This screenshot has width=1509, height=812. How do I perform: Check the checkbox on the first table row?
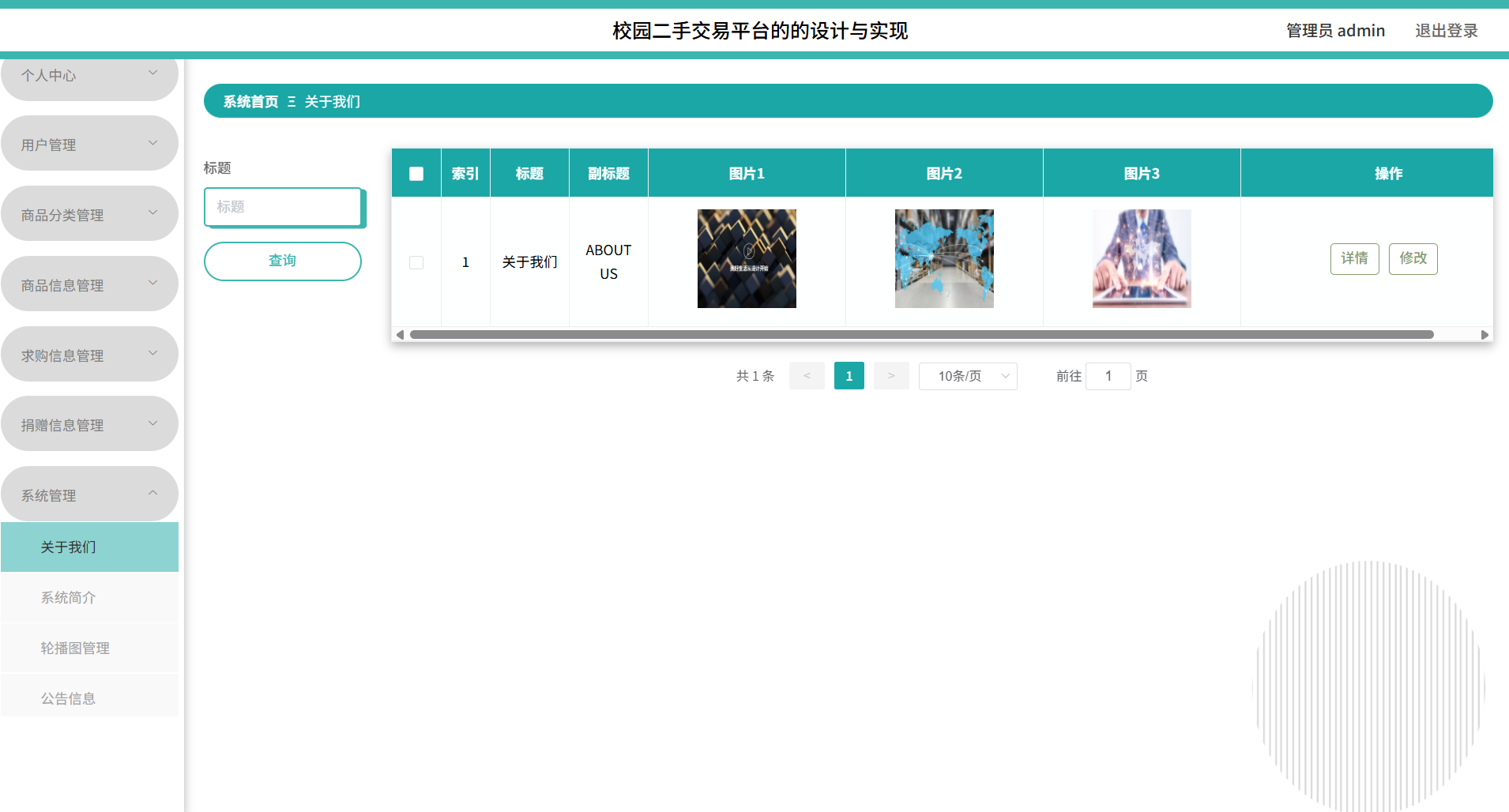pyautogui.click(x=416, y=261)
